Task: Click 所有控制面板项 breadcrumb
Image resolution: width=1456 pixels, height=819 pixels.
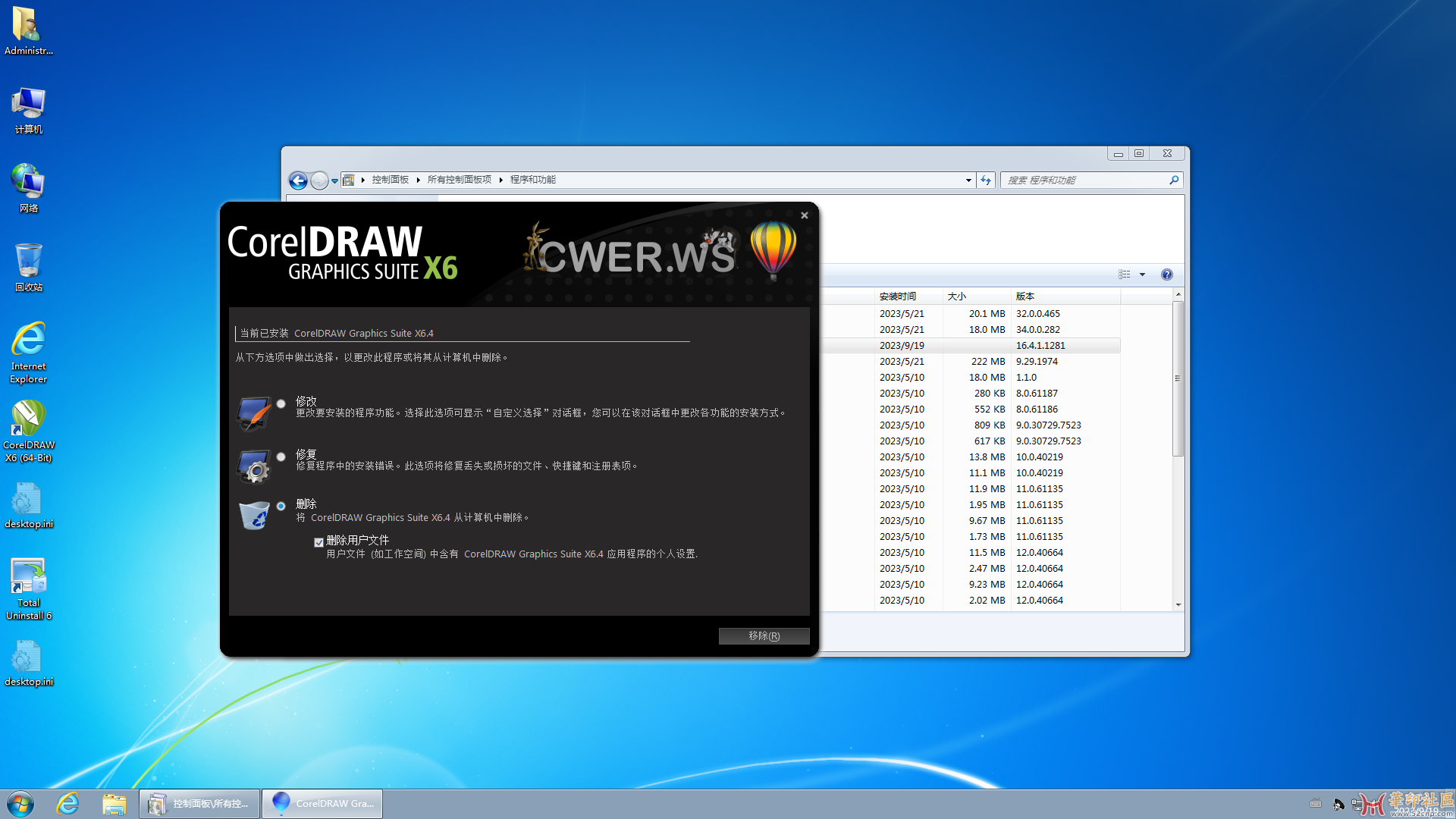Action: (x=459, y=180)
